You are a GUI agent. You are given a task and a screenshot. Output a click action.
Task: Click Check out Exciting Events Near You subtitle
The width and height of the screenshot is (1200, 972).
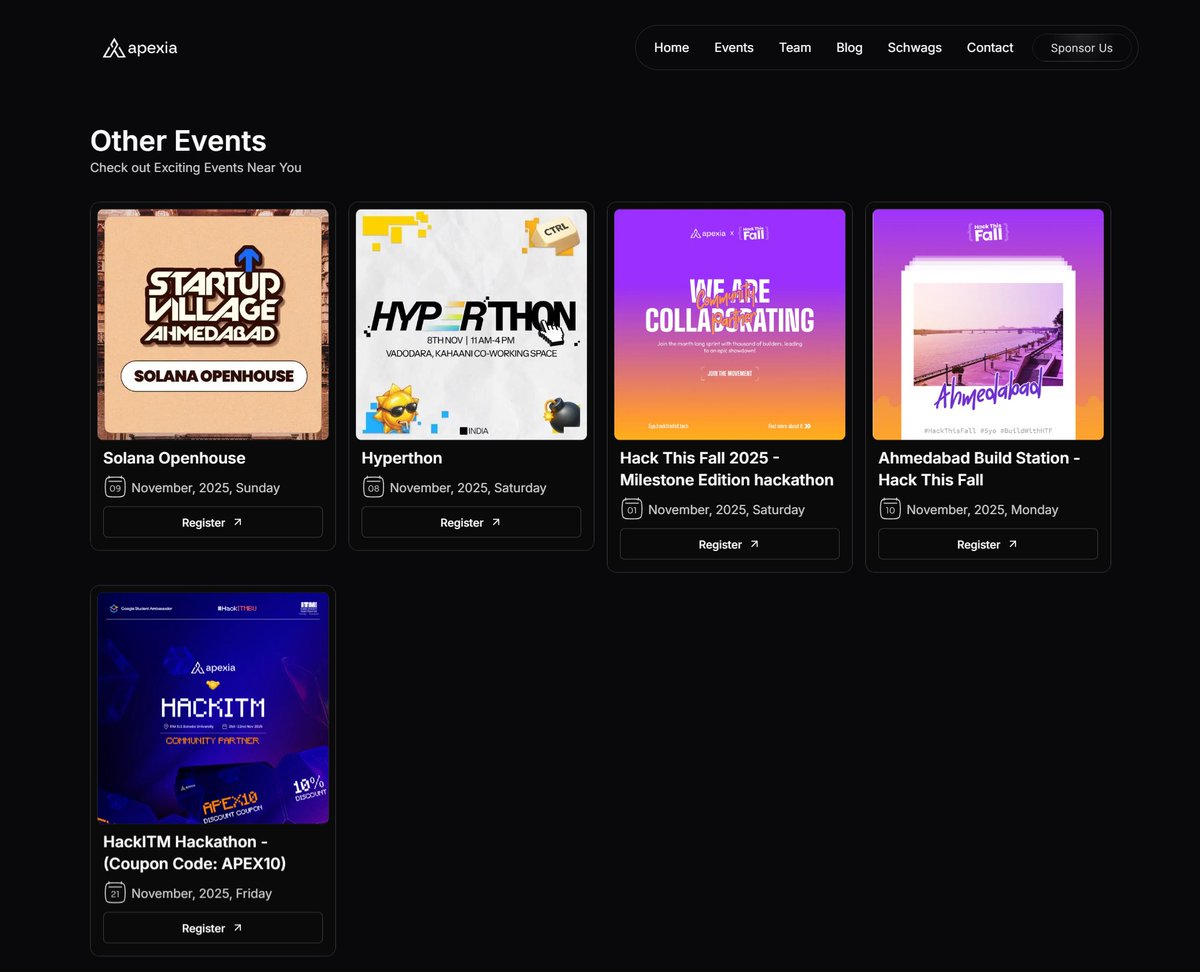[196, 168]
